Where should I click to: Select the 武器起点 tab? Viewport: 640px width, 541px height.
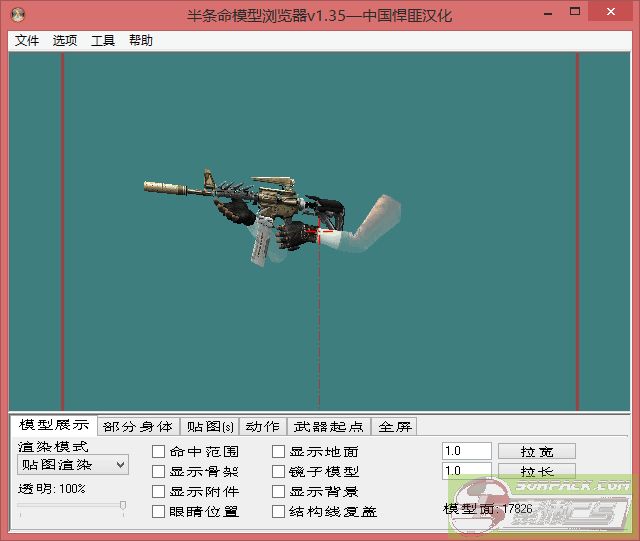tap(329, 427)
